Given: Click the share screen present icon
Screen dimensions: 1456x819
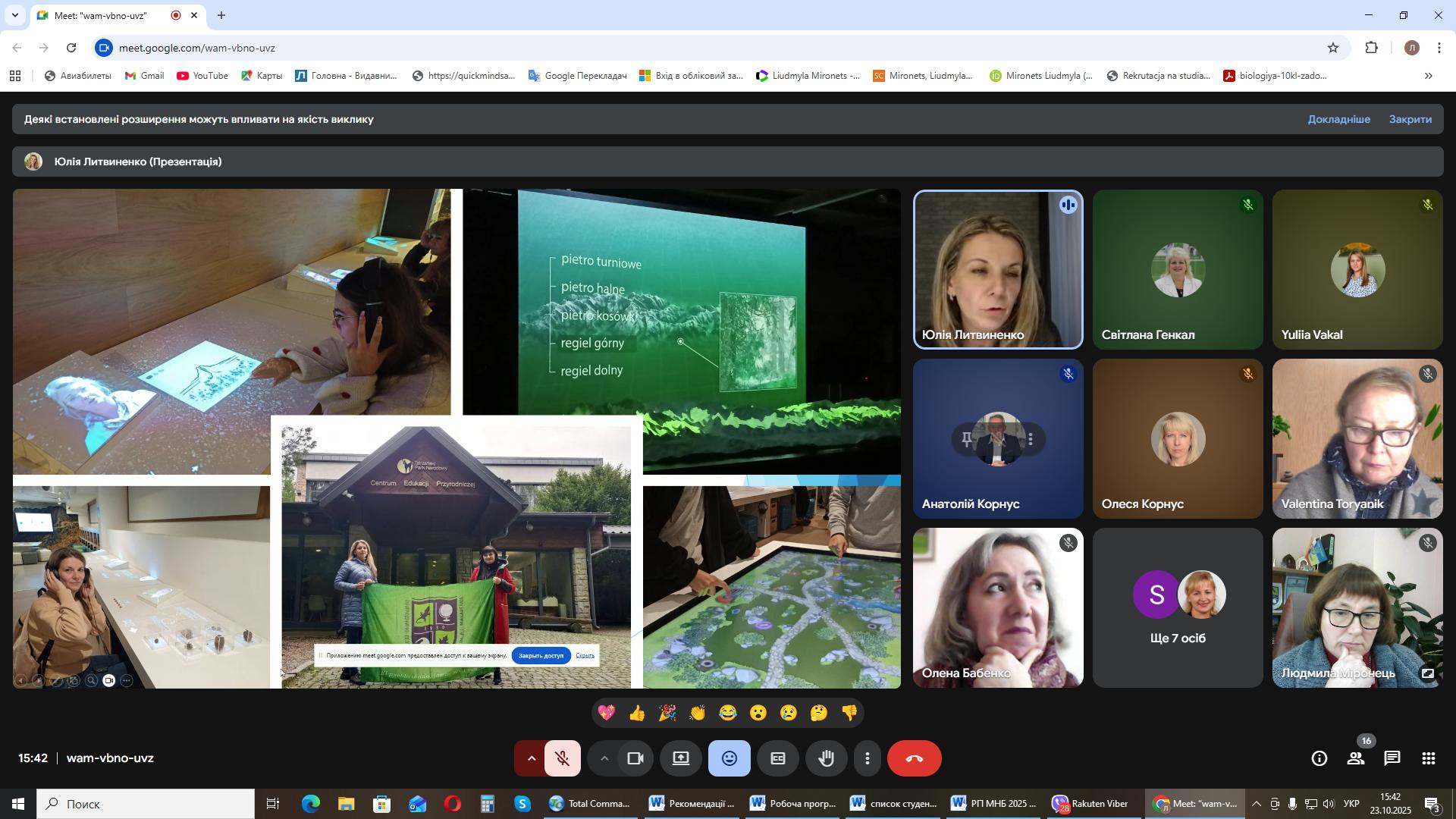Looking at the screenshot, I should 681,758.
